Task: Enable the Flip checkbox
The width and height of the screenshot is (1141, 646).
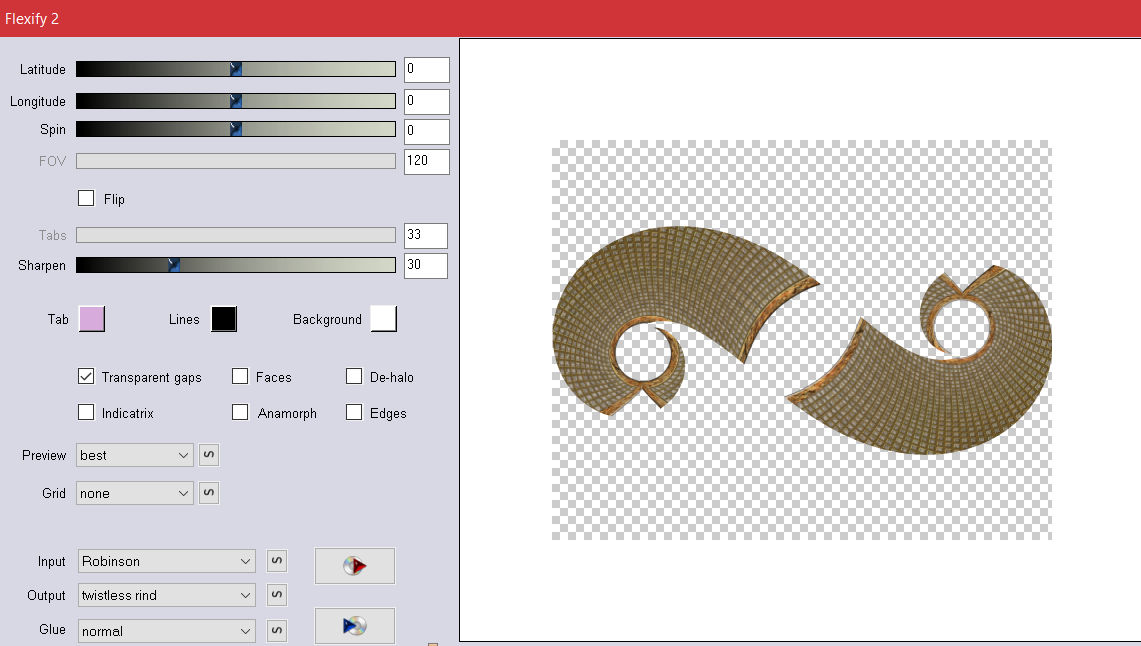Action: point(86,198)
